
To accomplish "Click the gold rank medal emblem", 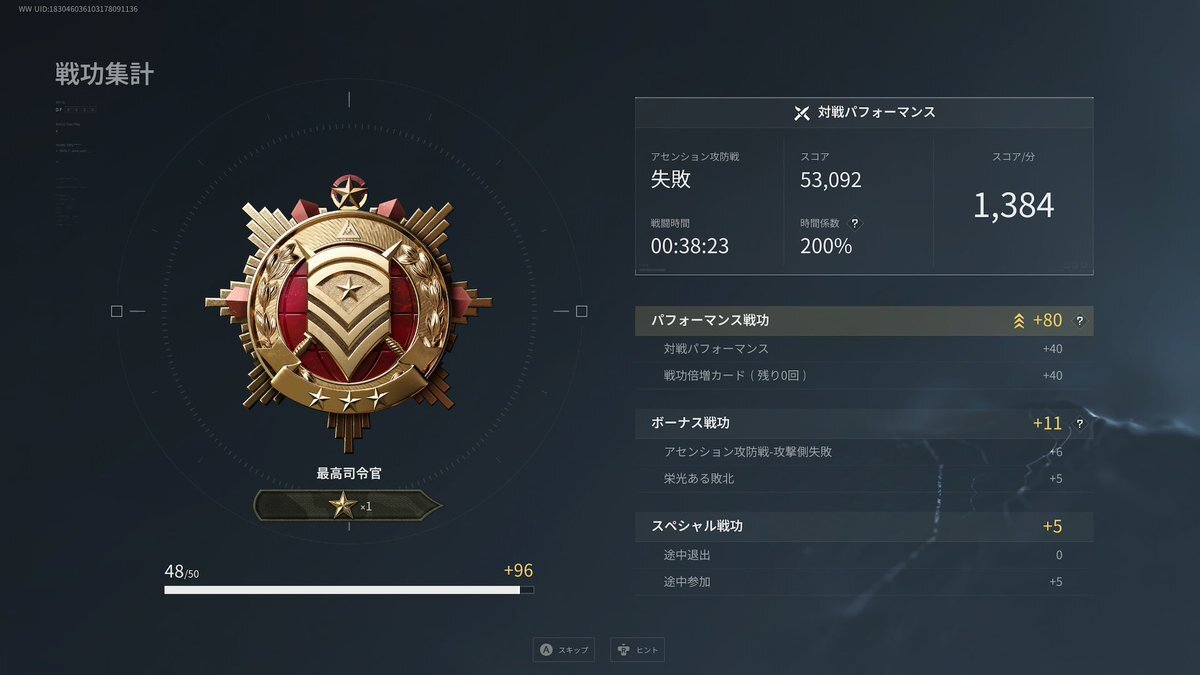I will click(348, 313).
